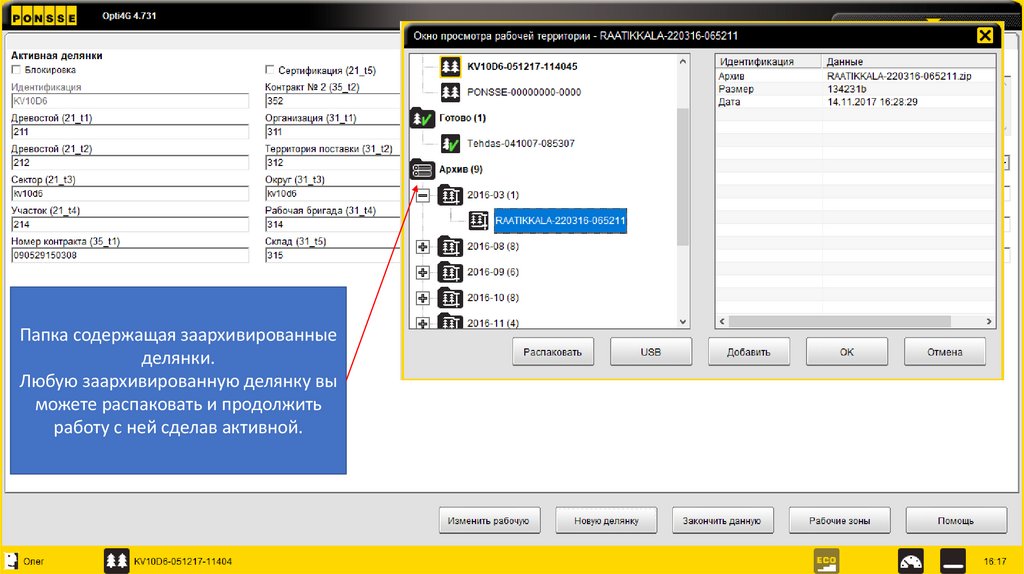
Task: Click the Добавить button
Action: (x=748, y=352)
